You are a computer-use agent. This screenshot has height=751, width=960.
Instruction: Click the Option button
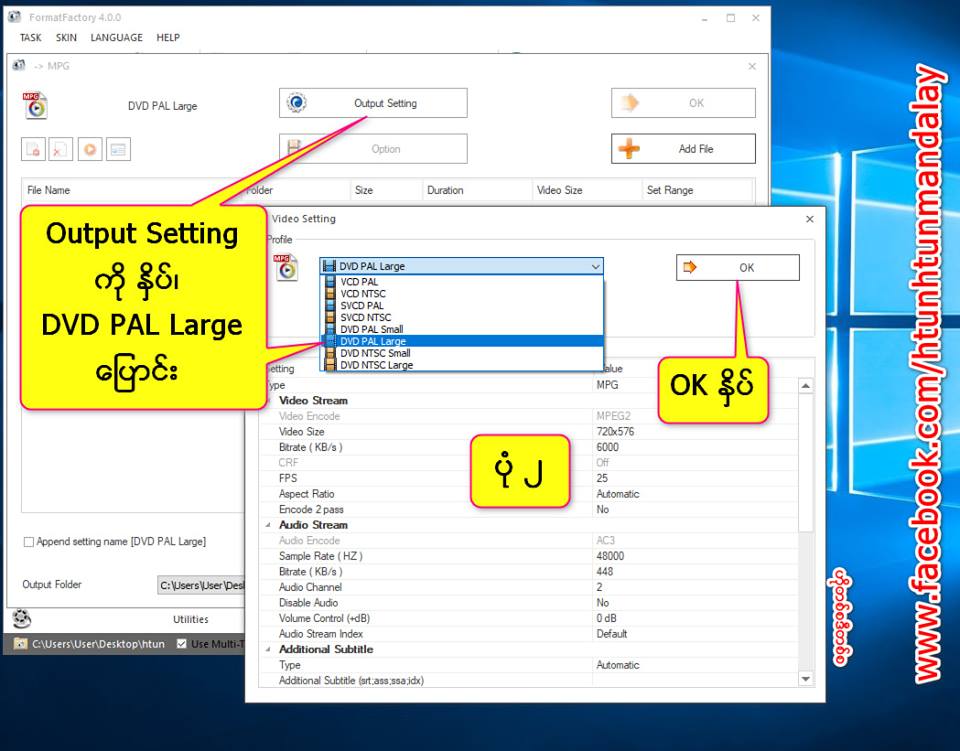click(373, 149)
